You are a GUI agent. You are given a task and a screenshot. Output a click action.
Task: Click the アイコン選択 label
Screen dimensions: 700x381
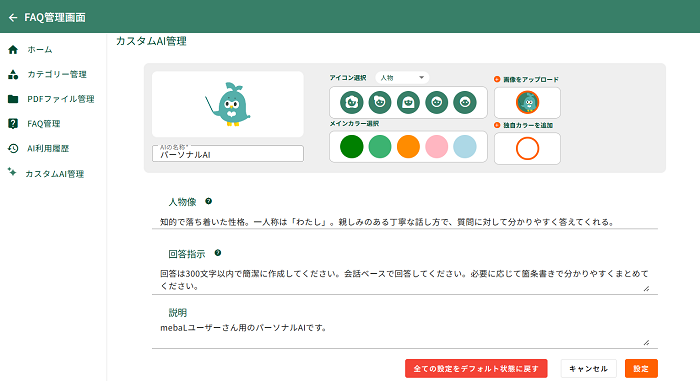pyautogui.click(x=348, y=78)
